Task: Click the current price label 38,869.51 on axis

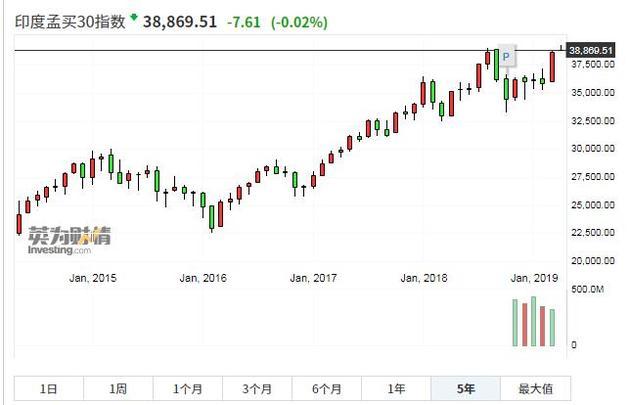Action: click(x=591, y=51)
